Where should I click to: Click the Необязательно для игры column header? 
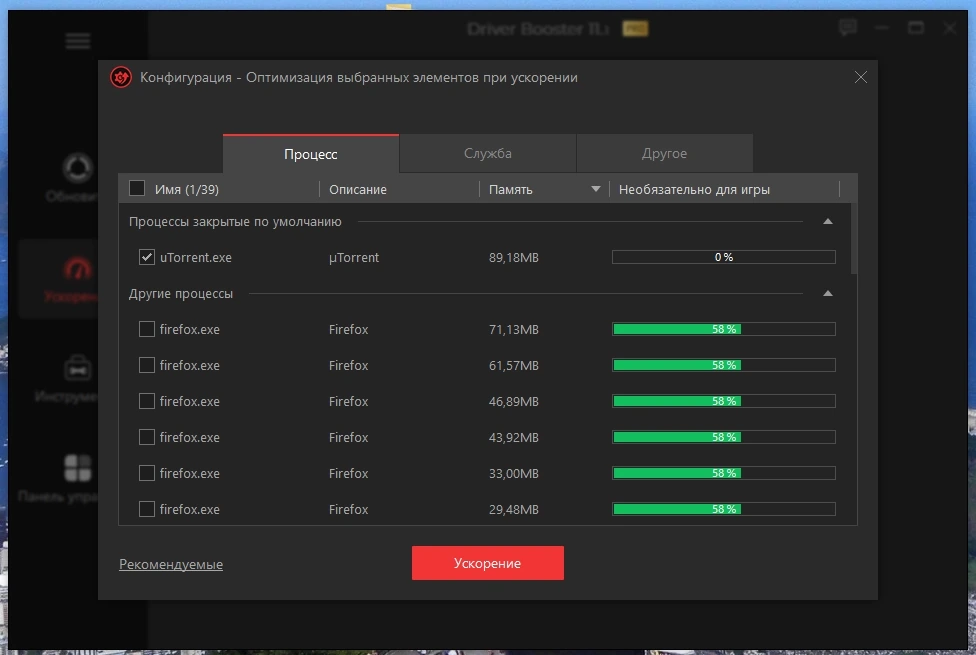(694, 189)
